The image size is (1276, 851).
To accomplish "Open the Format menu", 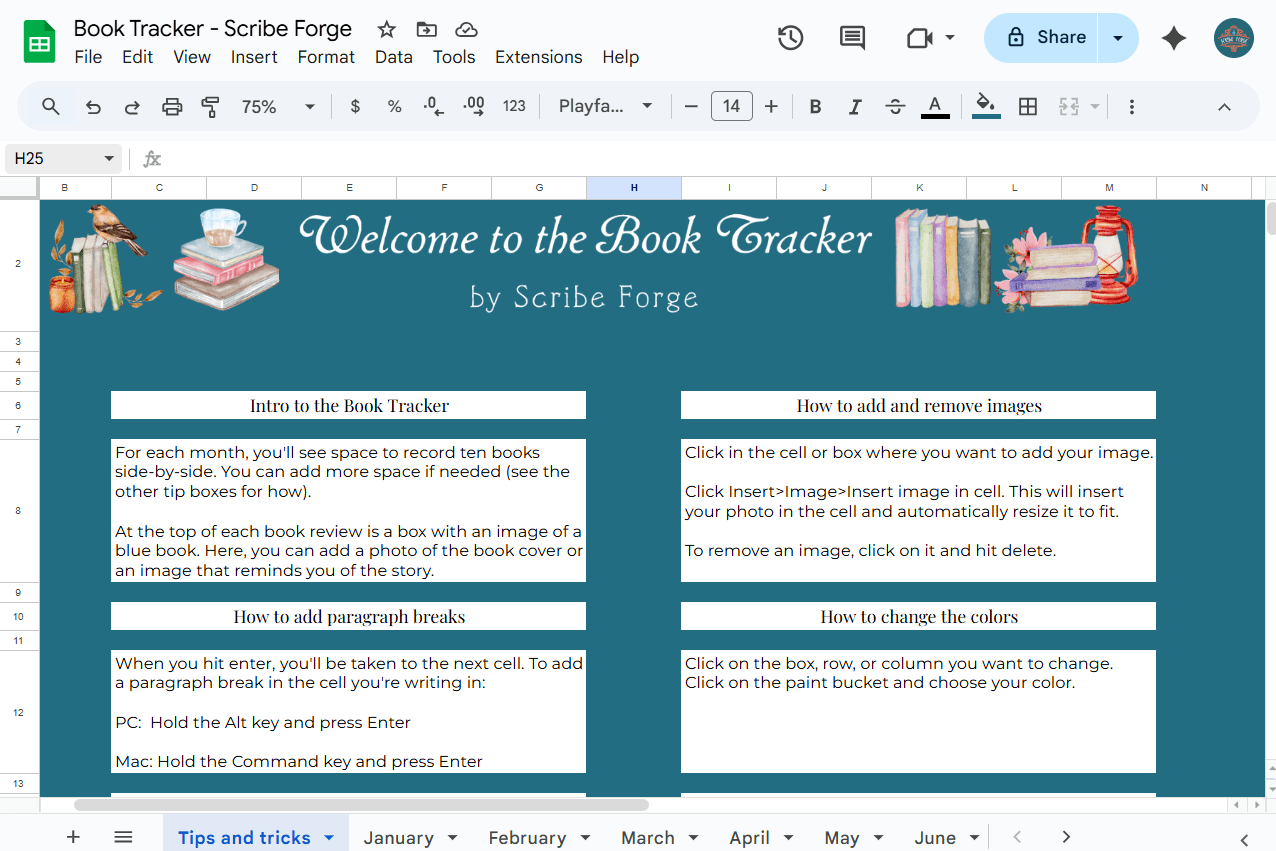I will 325,57.
